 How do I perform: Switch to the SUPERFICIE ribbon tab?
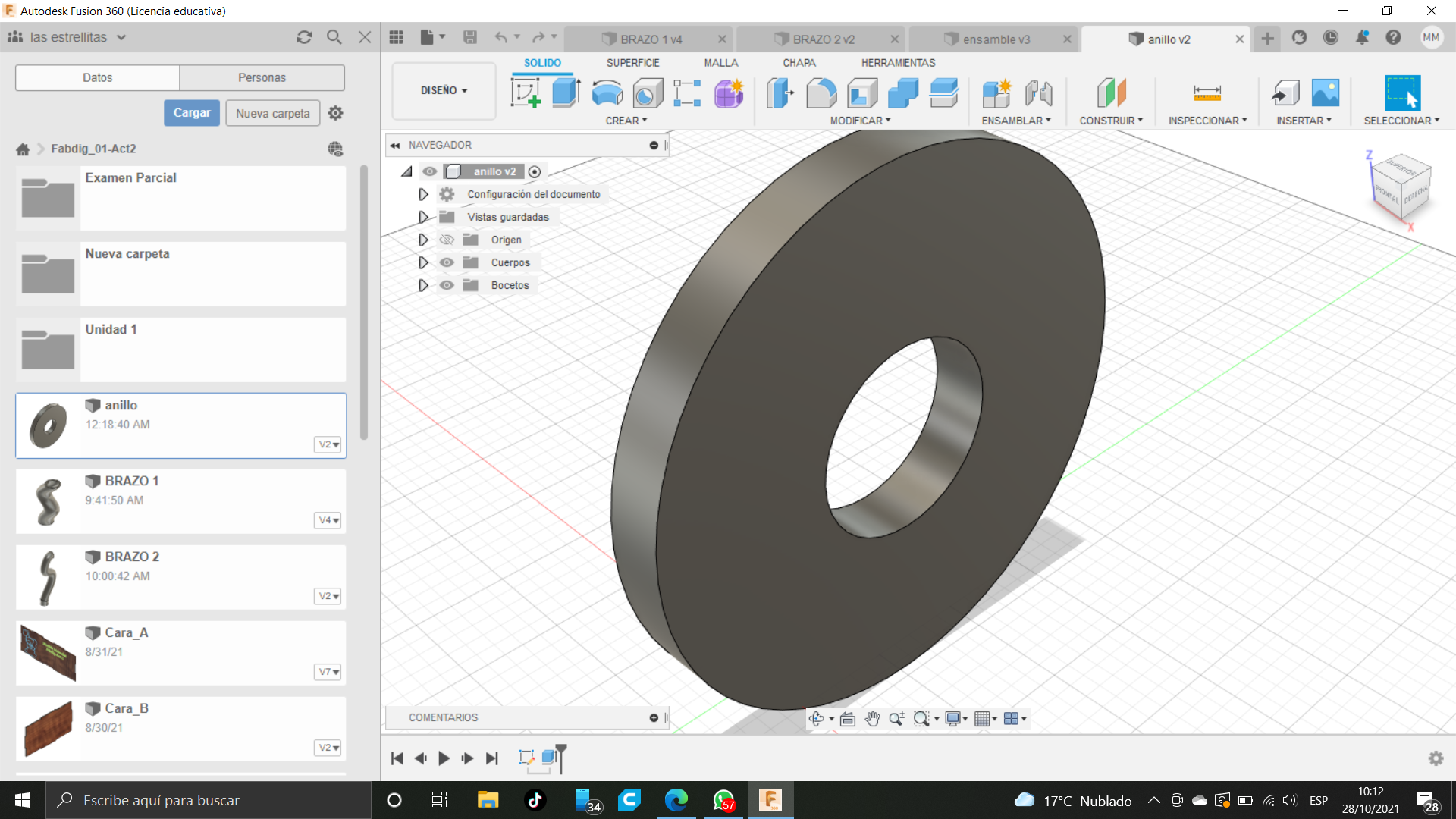coord(632,63)
